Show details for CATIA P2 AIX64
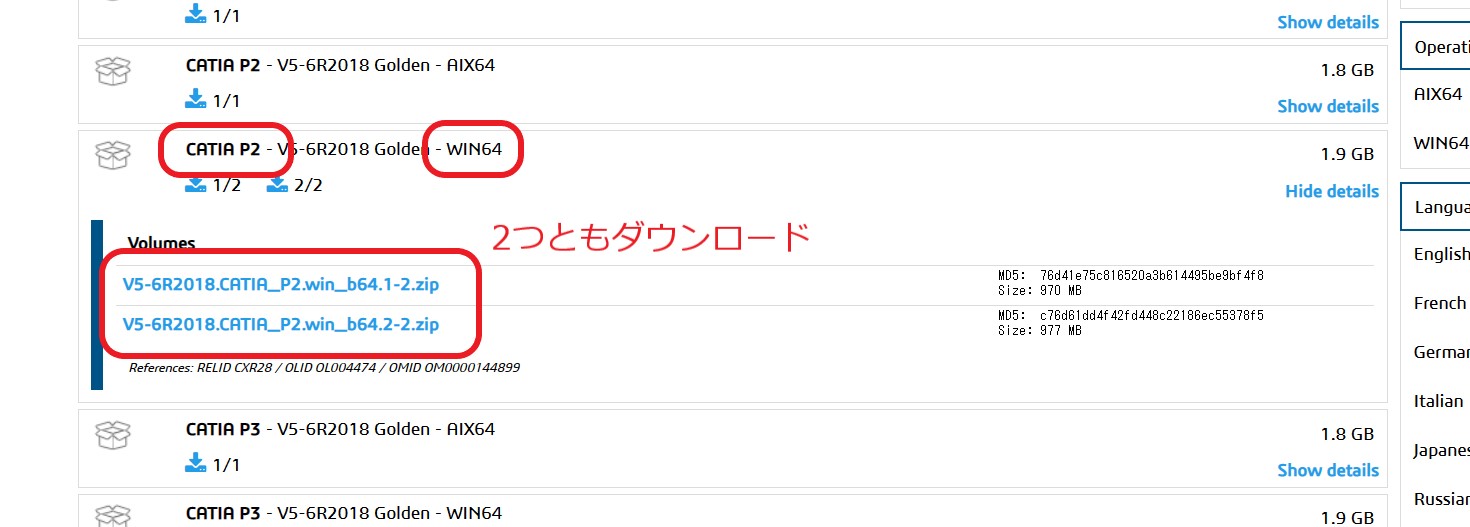This screenshot has height=527, width=1470. coord(1327,106)
